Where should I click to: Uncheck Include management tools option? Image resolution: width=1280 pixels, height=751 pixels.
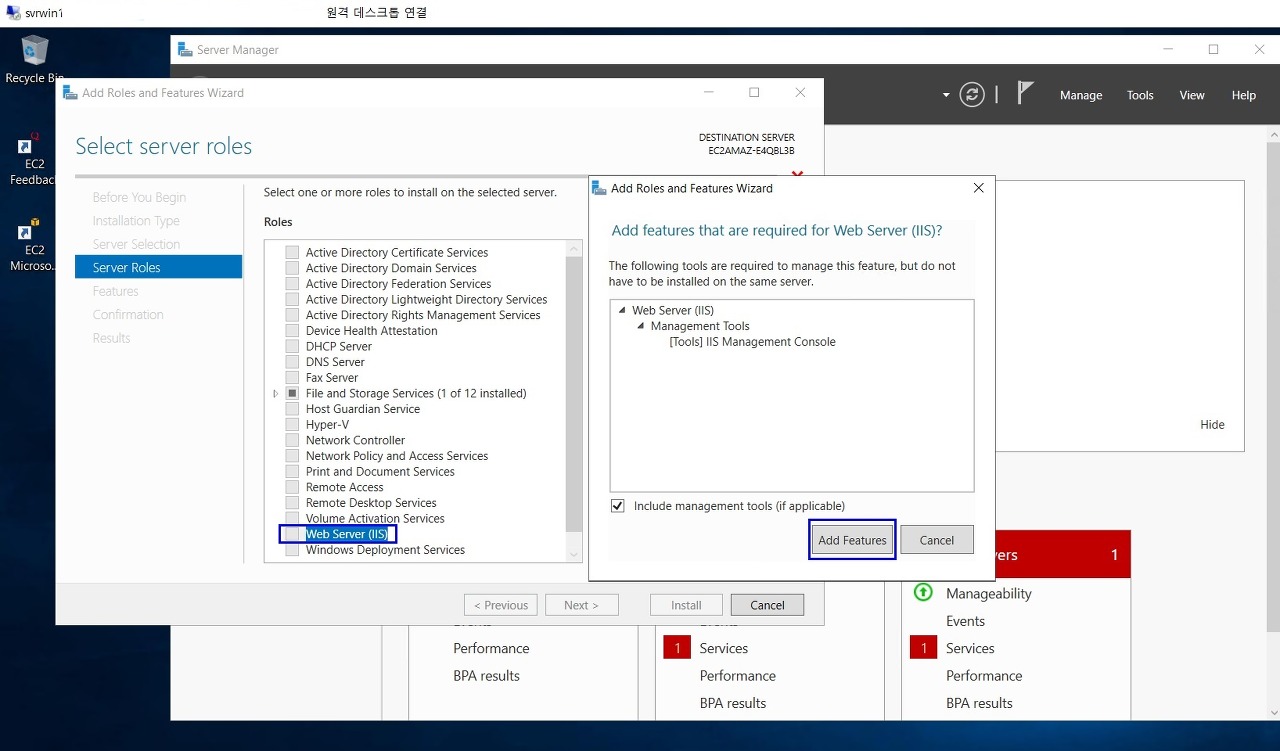coord(618,506)
